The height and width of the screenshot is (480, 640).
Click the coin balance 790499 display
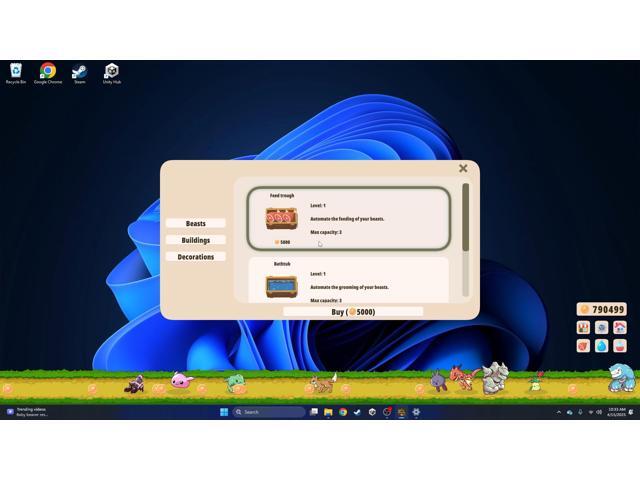click(602, 309)
